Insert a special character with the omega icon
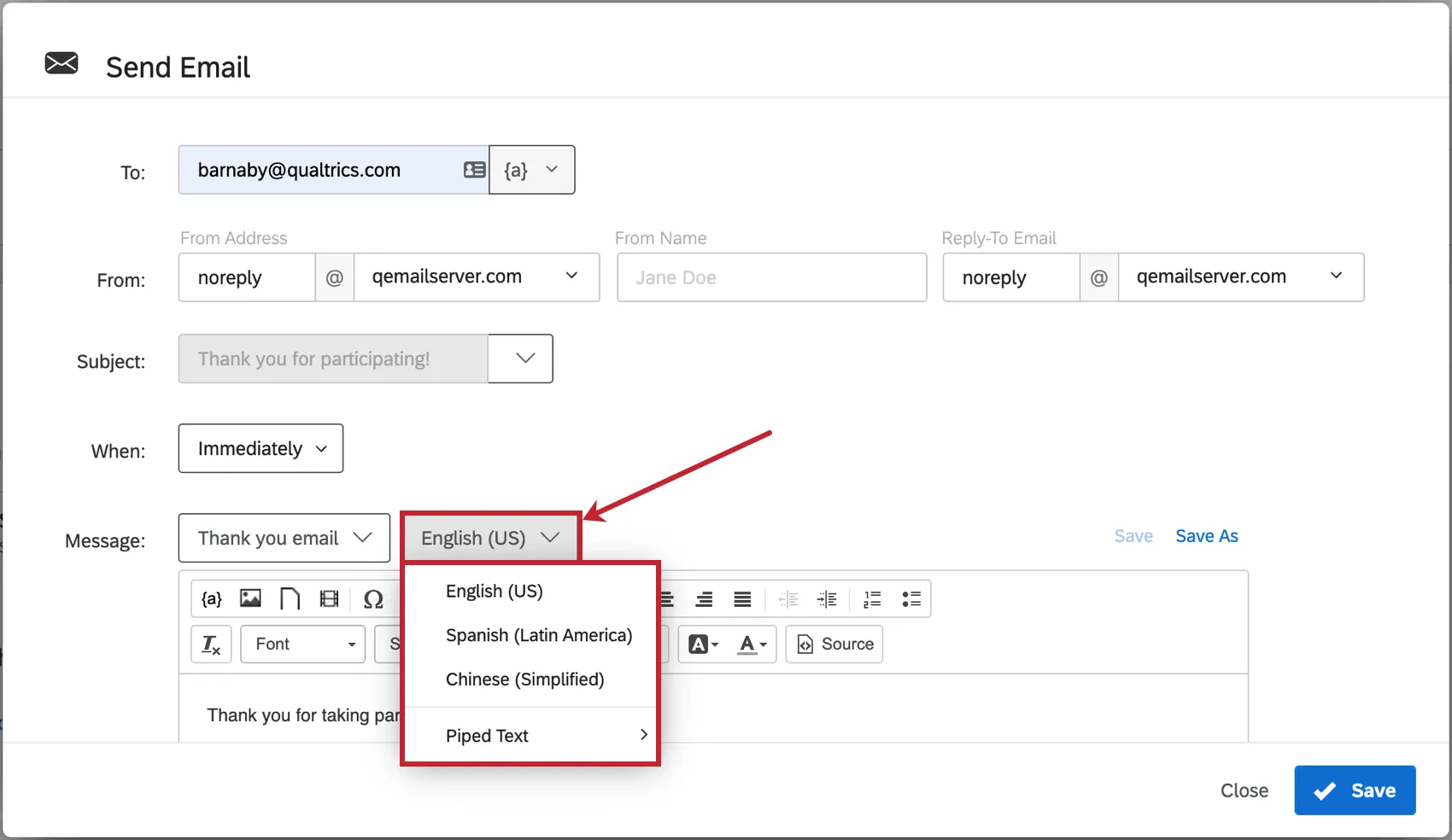 (x=374, y=598)
